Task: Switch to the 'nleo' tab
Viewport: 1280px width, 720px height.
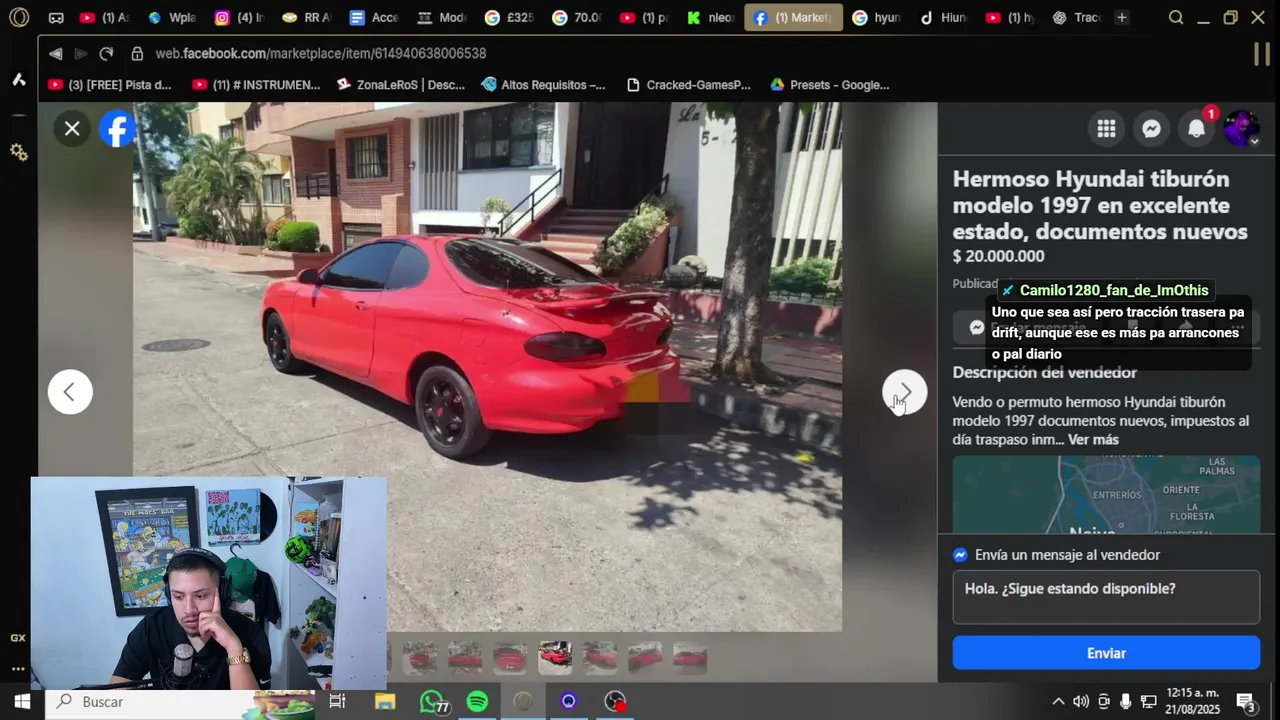Action: pyautogui.click(x=709, y=18)
